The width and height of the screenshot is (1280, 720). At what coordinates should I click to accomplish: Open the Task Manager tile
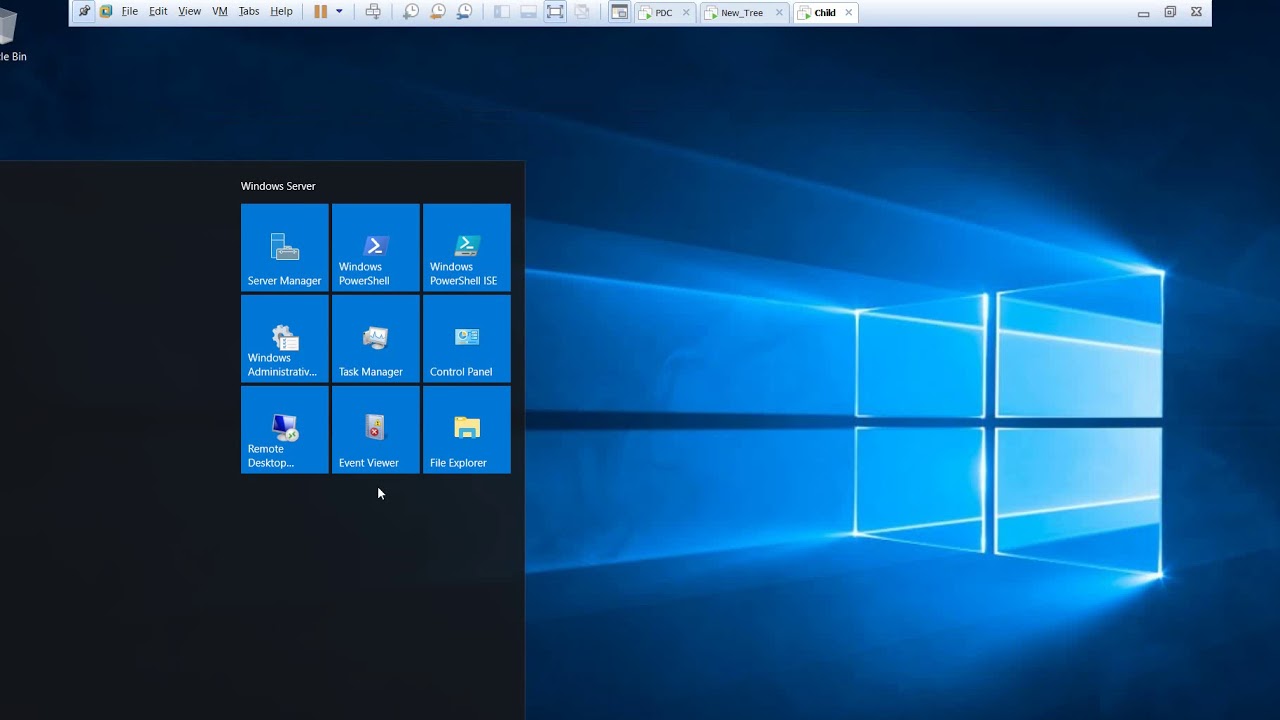(x=376, y=339)
